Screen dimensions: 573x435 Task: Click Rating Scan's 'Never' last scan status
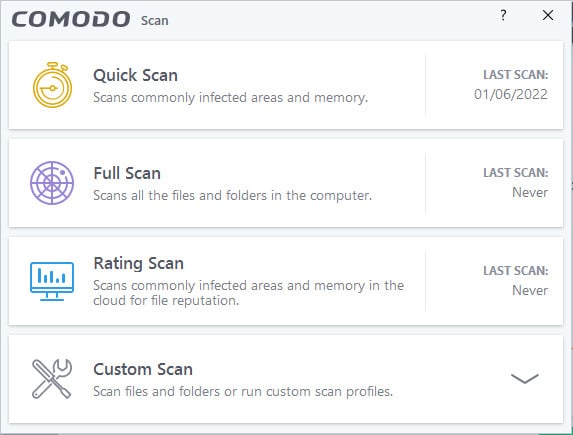(530, 290)
